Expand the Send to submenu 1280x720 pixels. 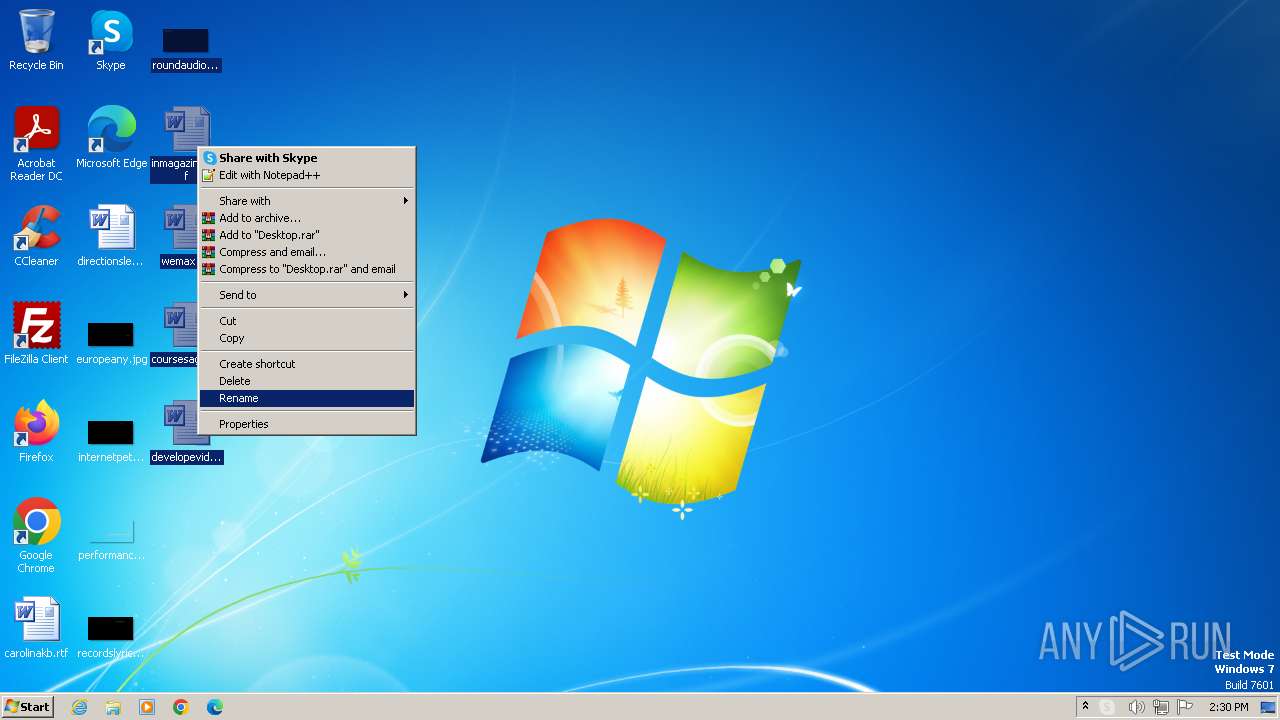[x=307, y=295]
